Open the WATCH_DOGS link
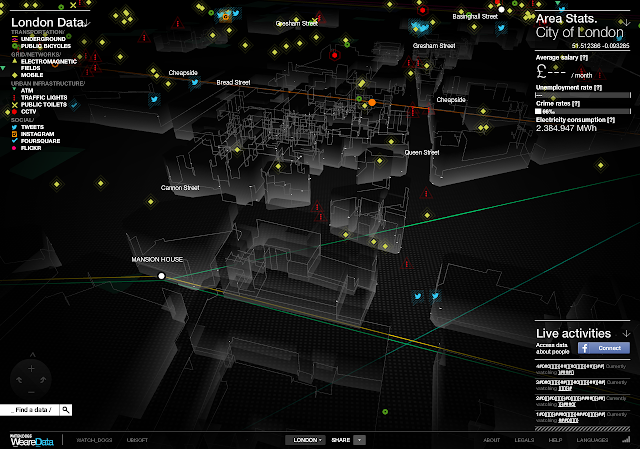The width and height of the screenshot is (640, 449). click(x=94, y=440)
